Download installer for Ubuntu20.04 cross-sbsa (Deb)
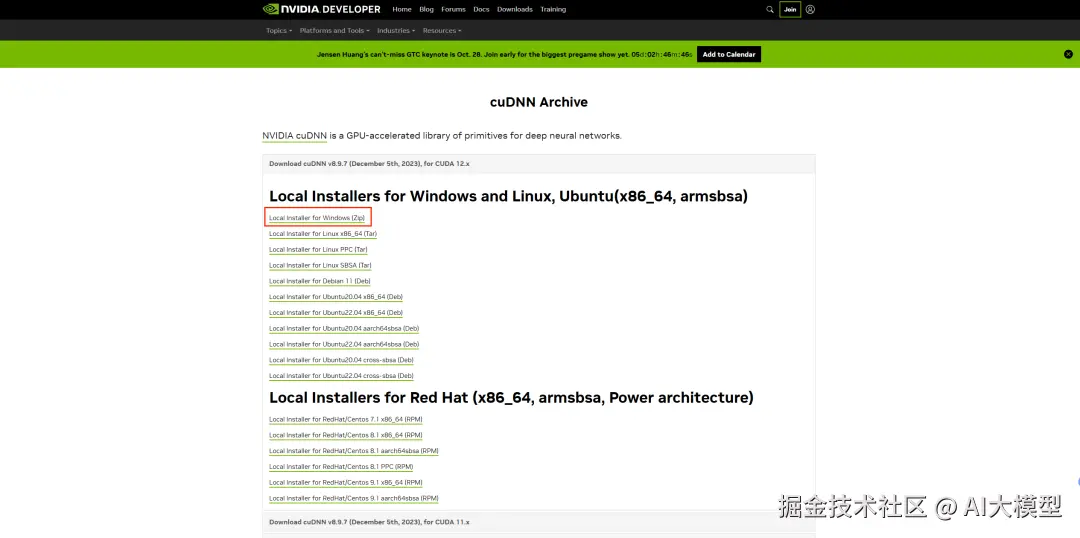Viewport: 1080px width, 538px height. click(x=342, y=360)
